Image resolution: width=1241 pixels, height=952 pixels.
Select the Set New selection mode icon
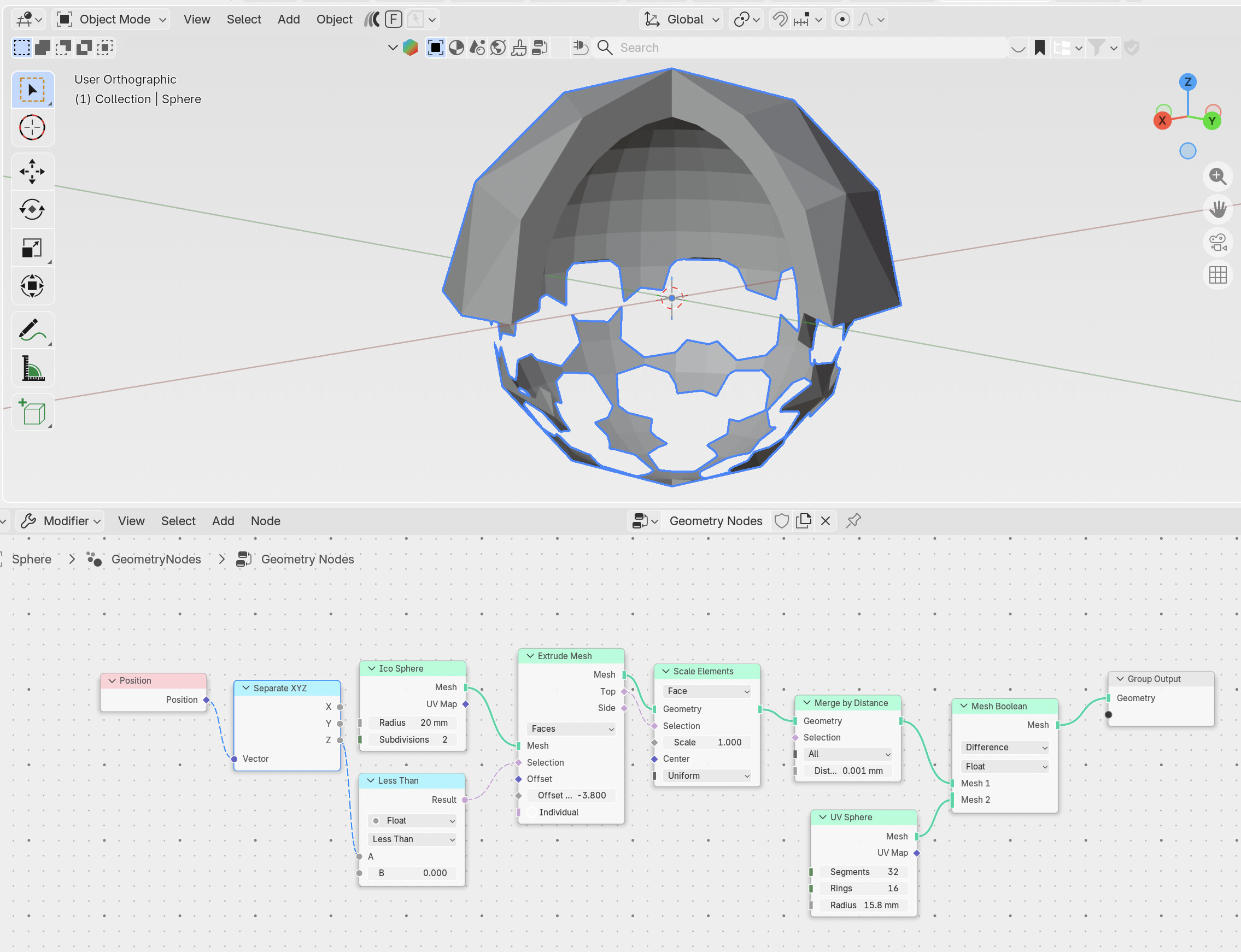coord(21,48)
